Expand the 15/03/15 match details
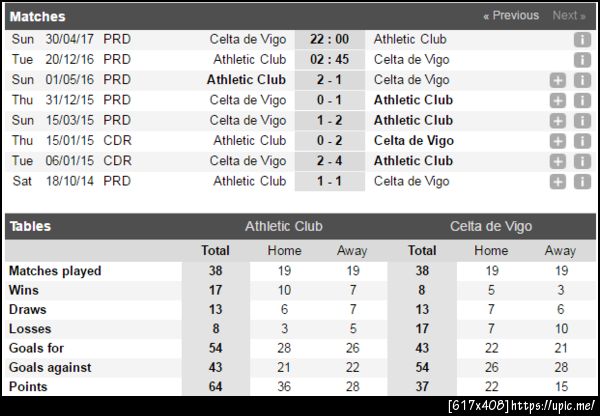Image resolution: width=600 pixels, height=416 pixels. [x=558, y=121]
